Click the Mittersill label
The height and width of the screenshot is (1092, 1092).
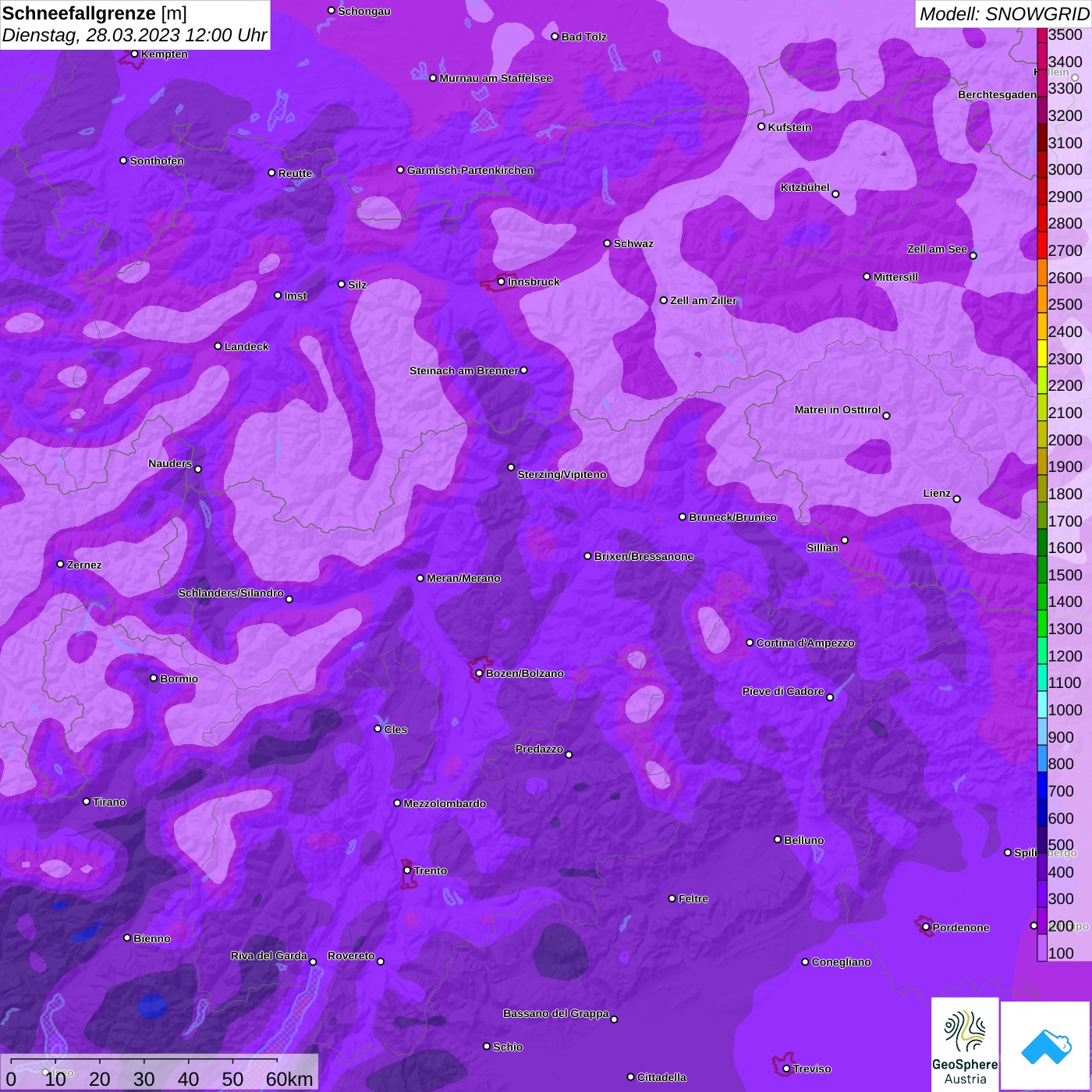point(896,277)
